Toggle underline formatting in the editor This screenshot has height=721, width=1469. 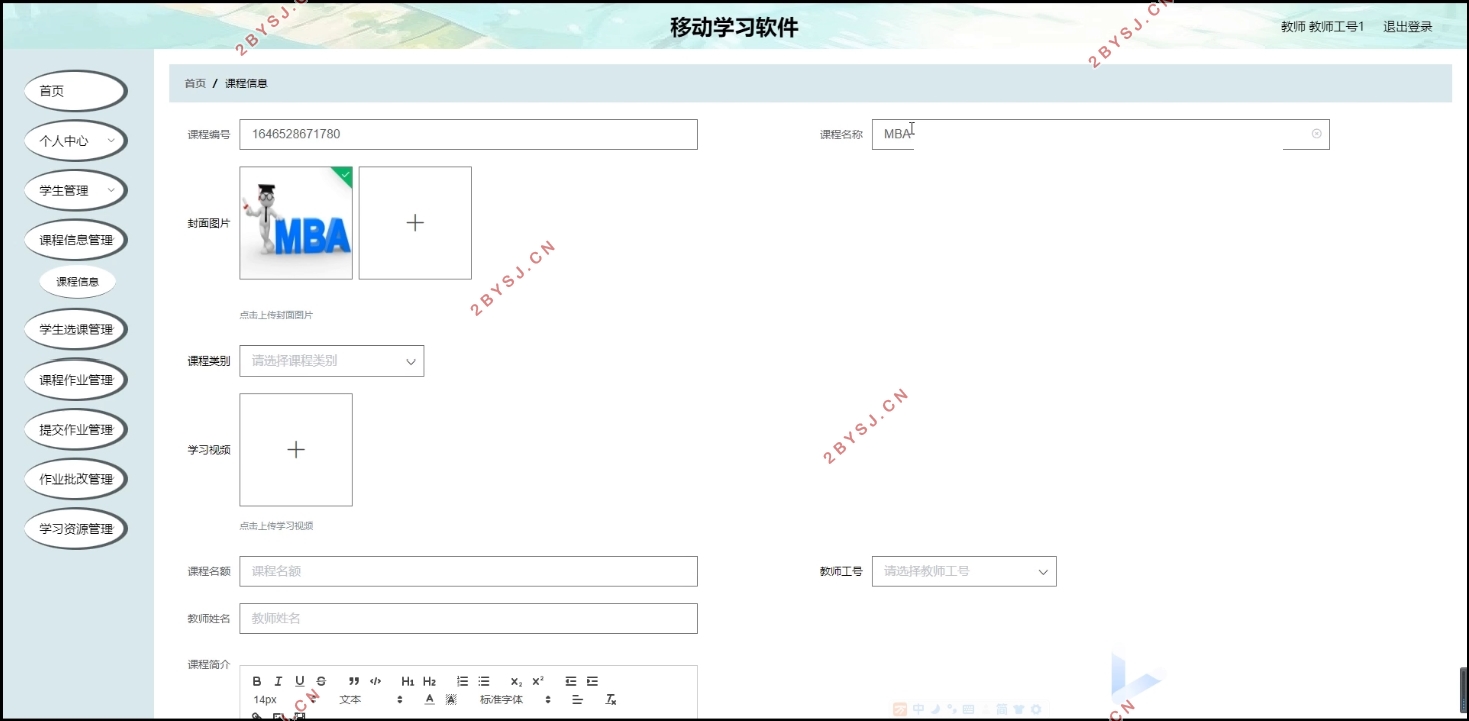click(x=300, y=681)
